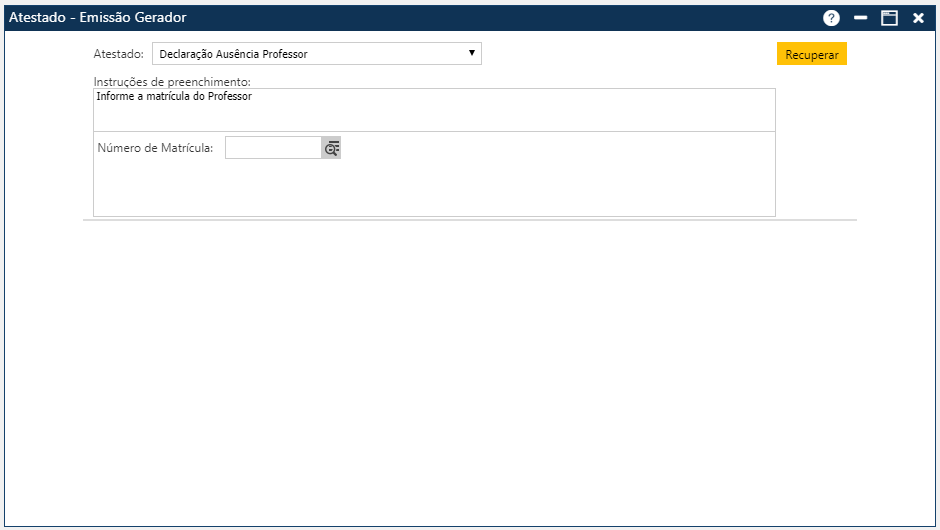Click the matrícula search lookup icon
The image size is (940, 530).
(x=331, y=148)
